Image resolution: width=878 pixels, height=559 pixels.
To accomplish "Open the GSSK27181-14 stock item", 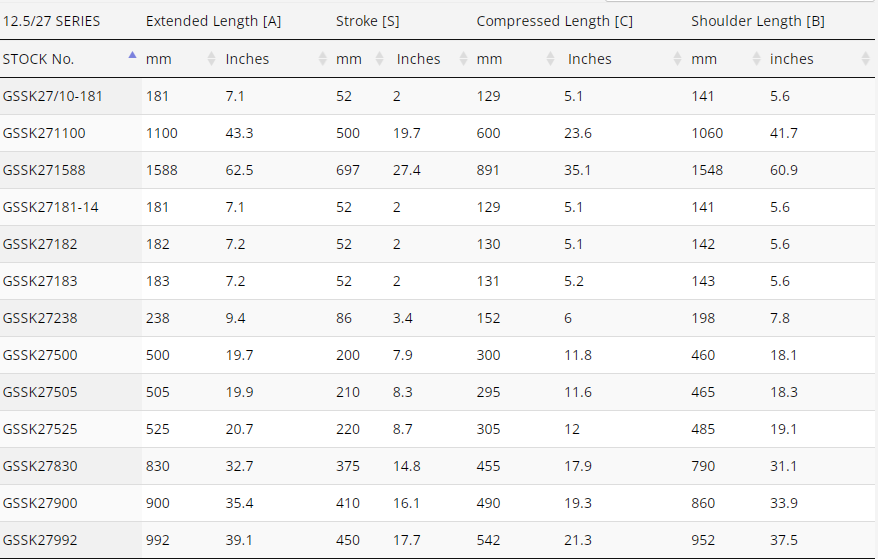I will (x=50, y=207).
